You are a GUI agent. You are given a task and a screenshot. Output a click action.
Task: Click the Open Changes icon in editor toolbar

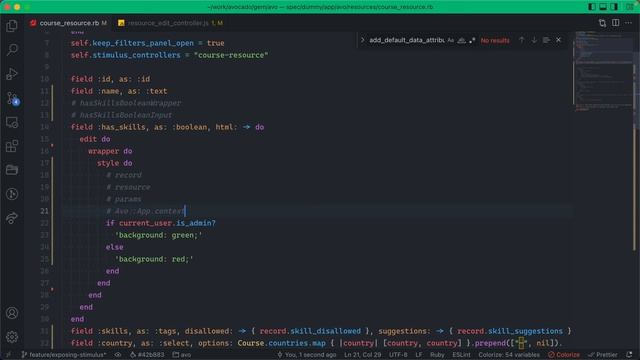coord(602,23)
